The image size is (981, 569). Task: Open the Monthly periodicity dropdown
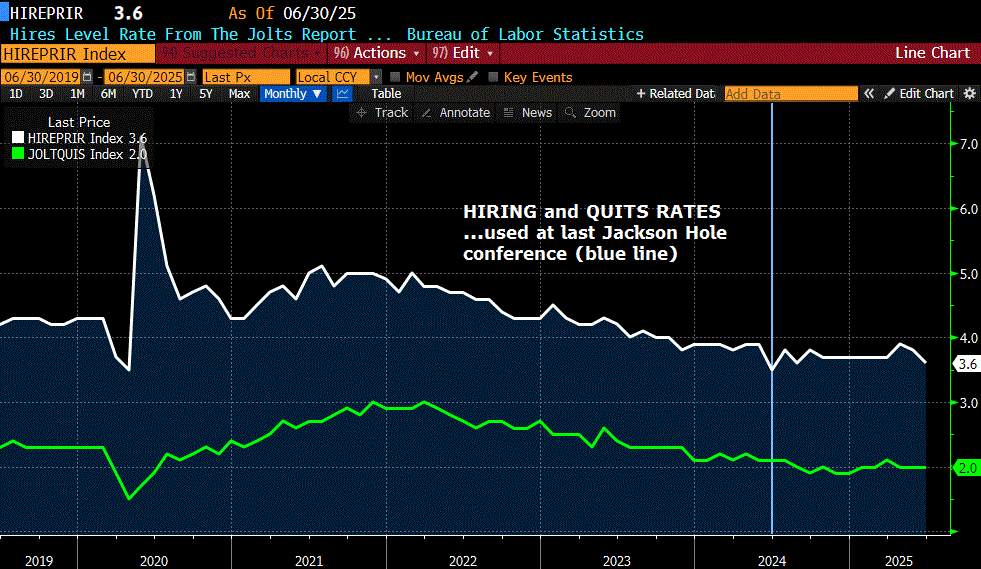[x=293, y=94]
